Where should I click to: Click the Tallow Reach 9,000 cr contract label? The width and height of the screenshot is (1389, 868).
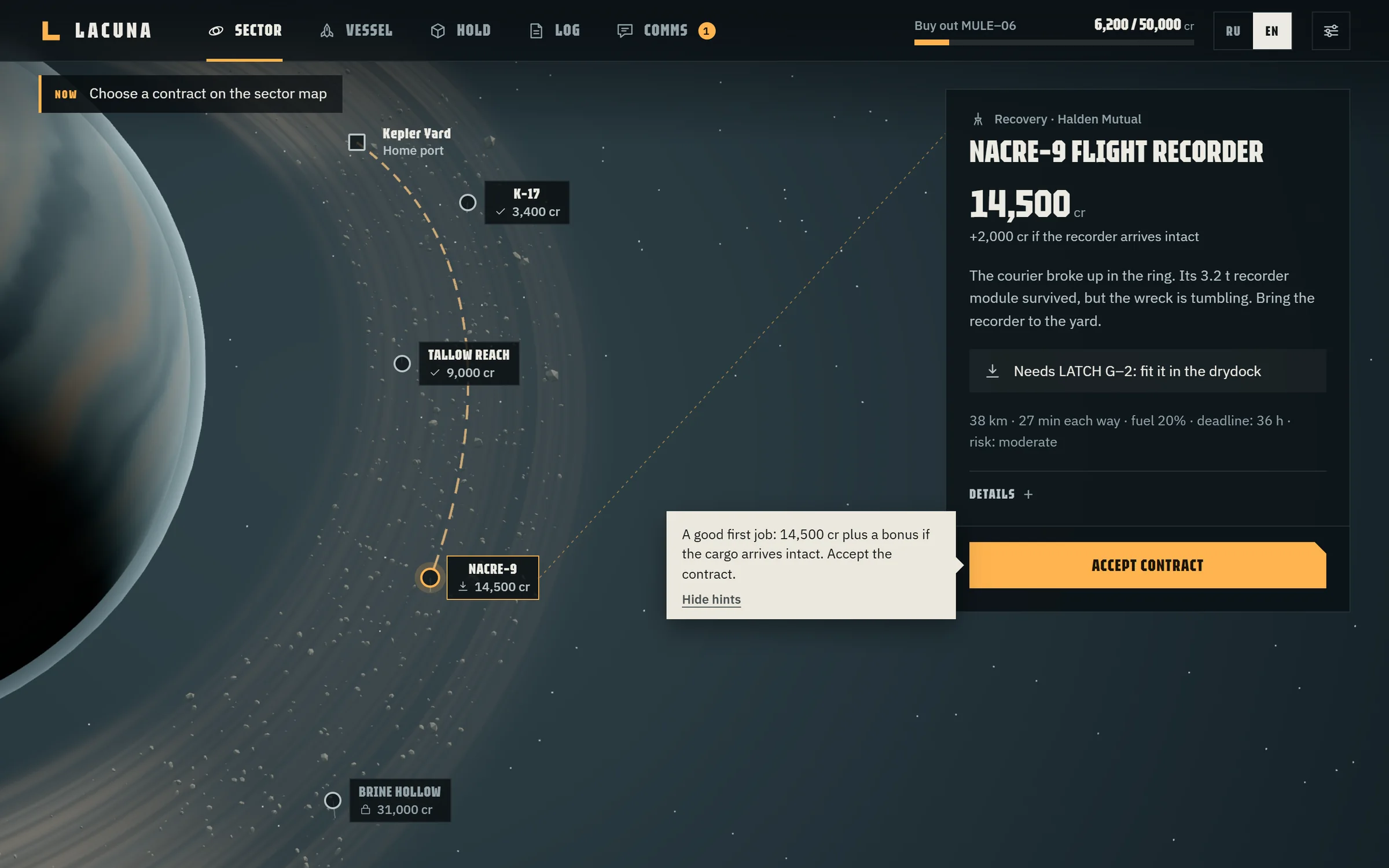click(x=469, y=363)
